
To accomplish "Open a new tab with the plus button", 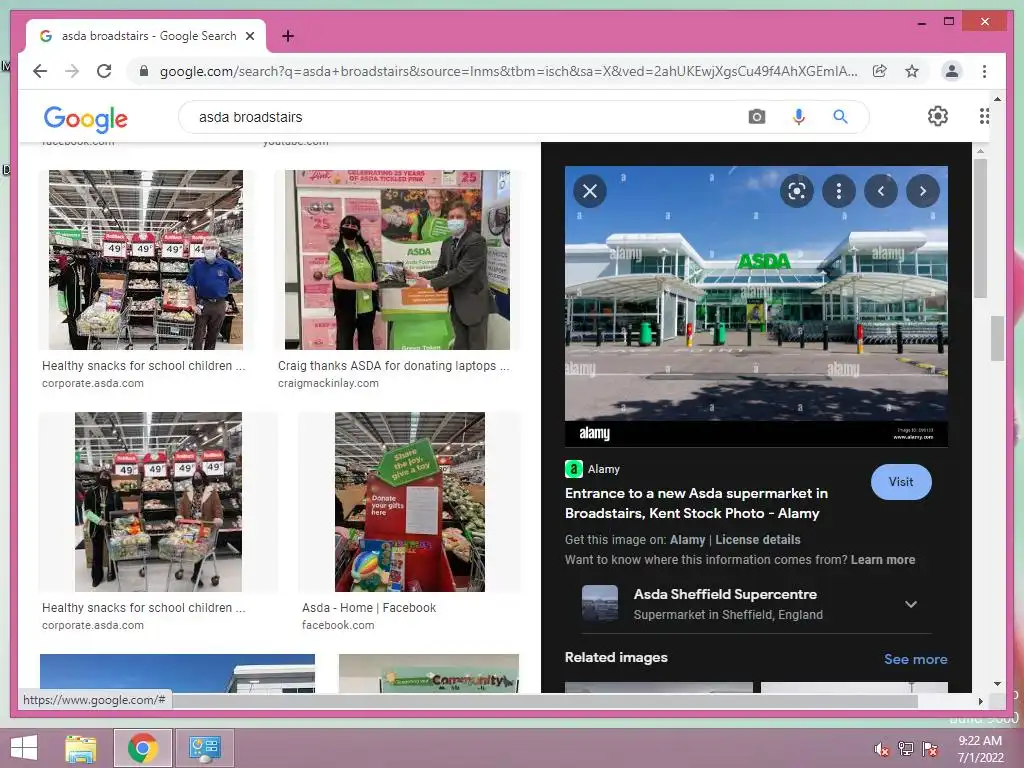I will (x=287, y=36).
